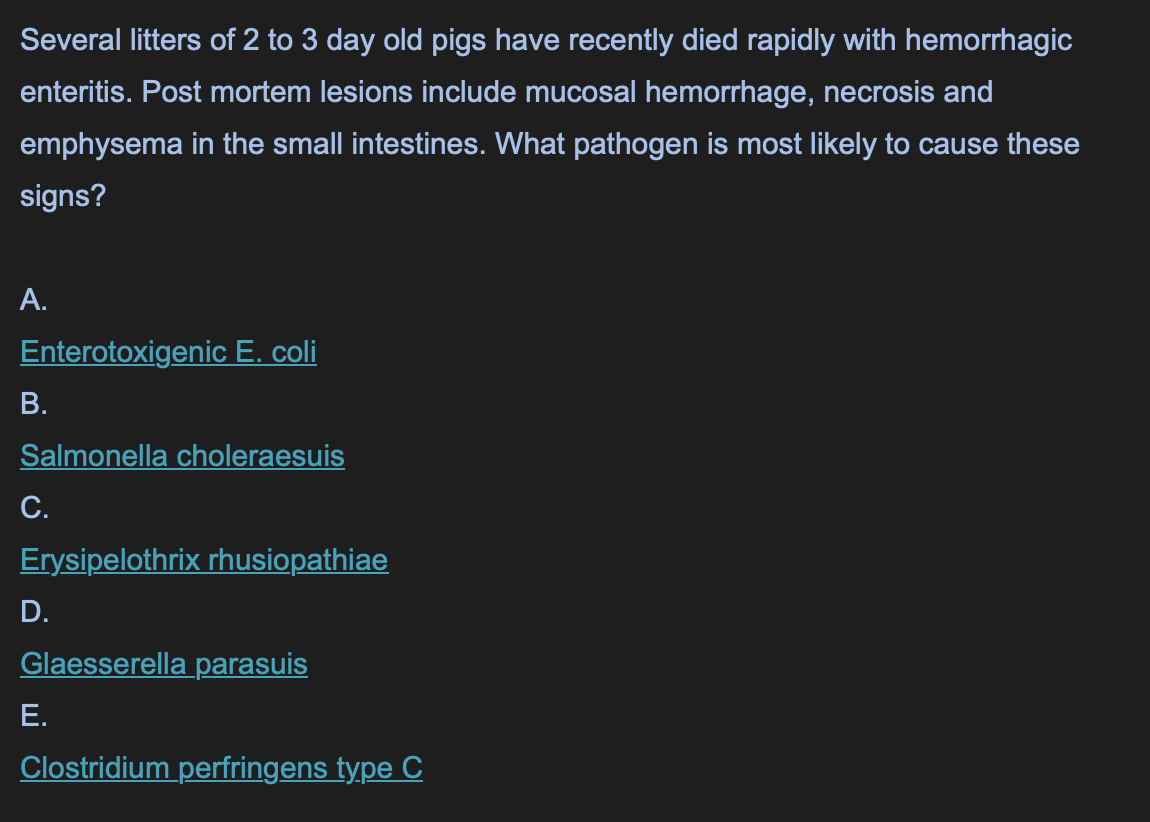Select the Glaesserella parasuis answer link
1150x822 pixels.
point(164,664)
